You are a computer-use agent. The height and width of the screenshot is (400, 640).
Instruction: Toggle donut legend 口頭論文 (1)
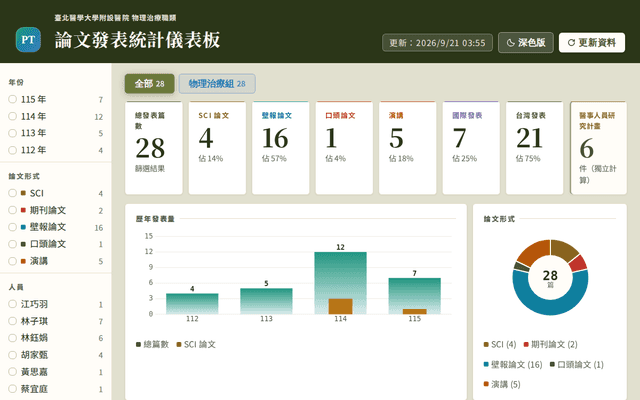coord(577,364)
